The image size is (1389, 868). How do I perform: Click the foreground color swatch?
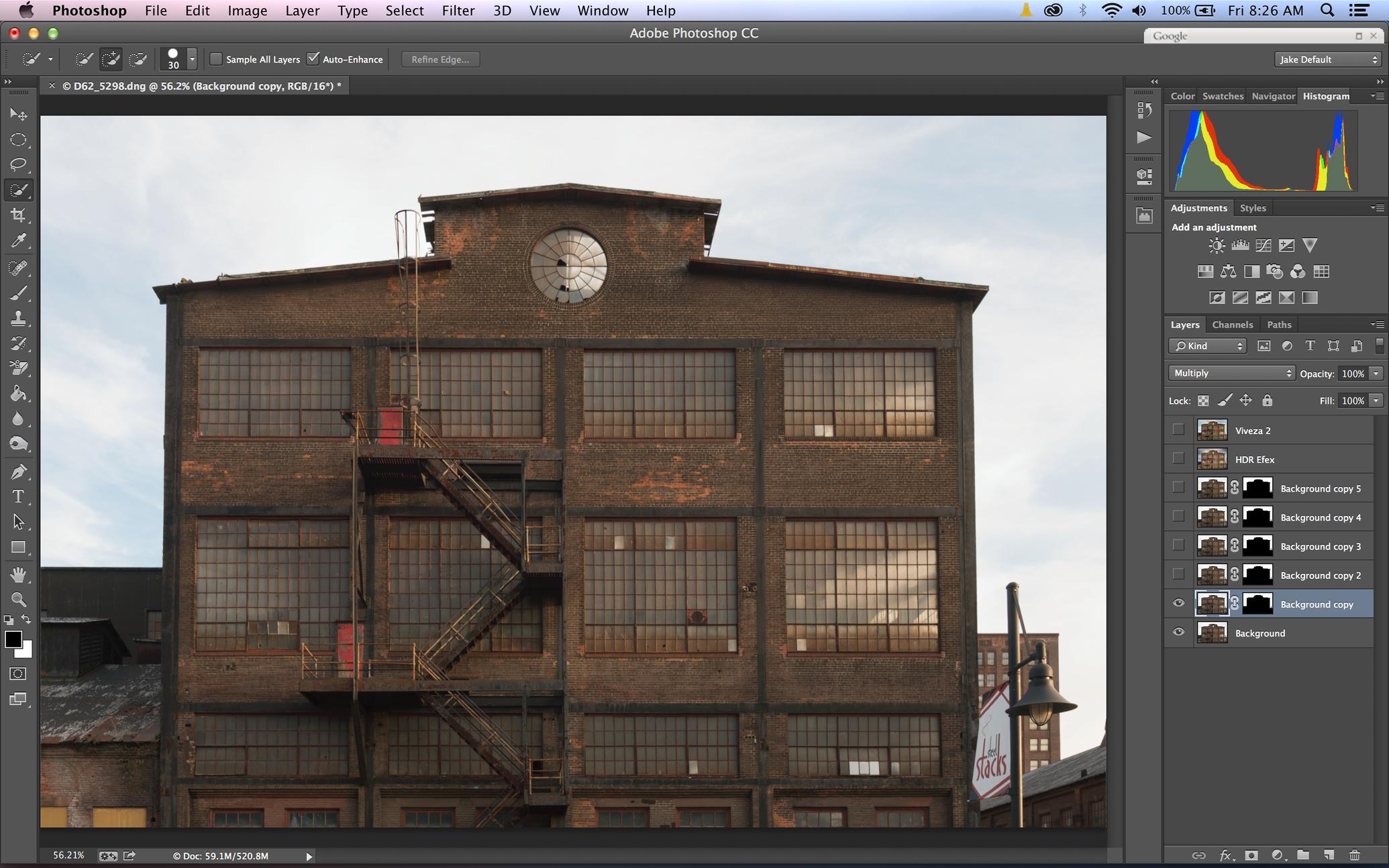point(13,639)
